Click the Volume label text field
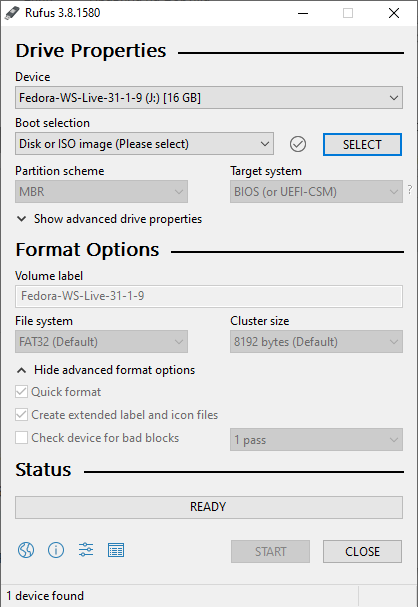Image resolution: width=418 pixels, height=607 pixels. [209, 296]
